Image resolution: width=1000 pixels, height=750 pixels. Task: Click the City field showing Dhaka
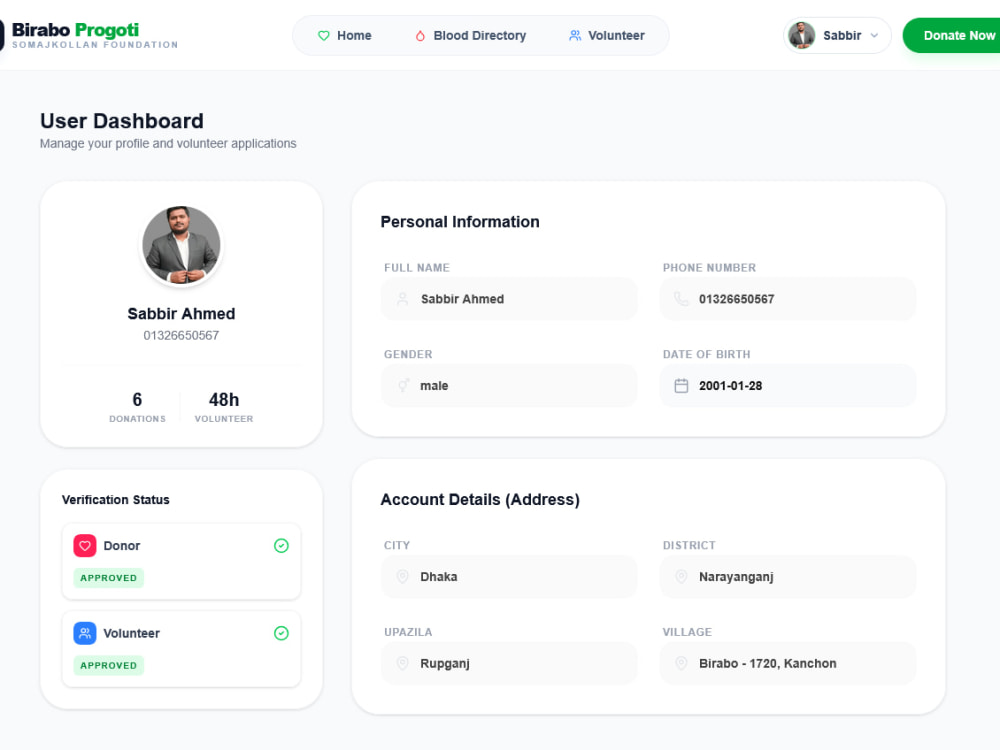click(509, 577)
